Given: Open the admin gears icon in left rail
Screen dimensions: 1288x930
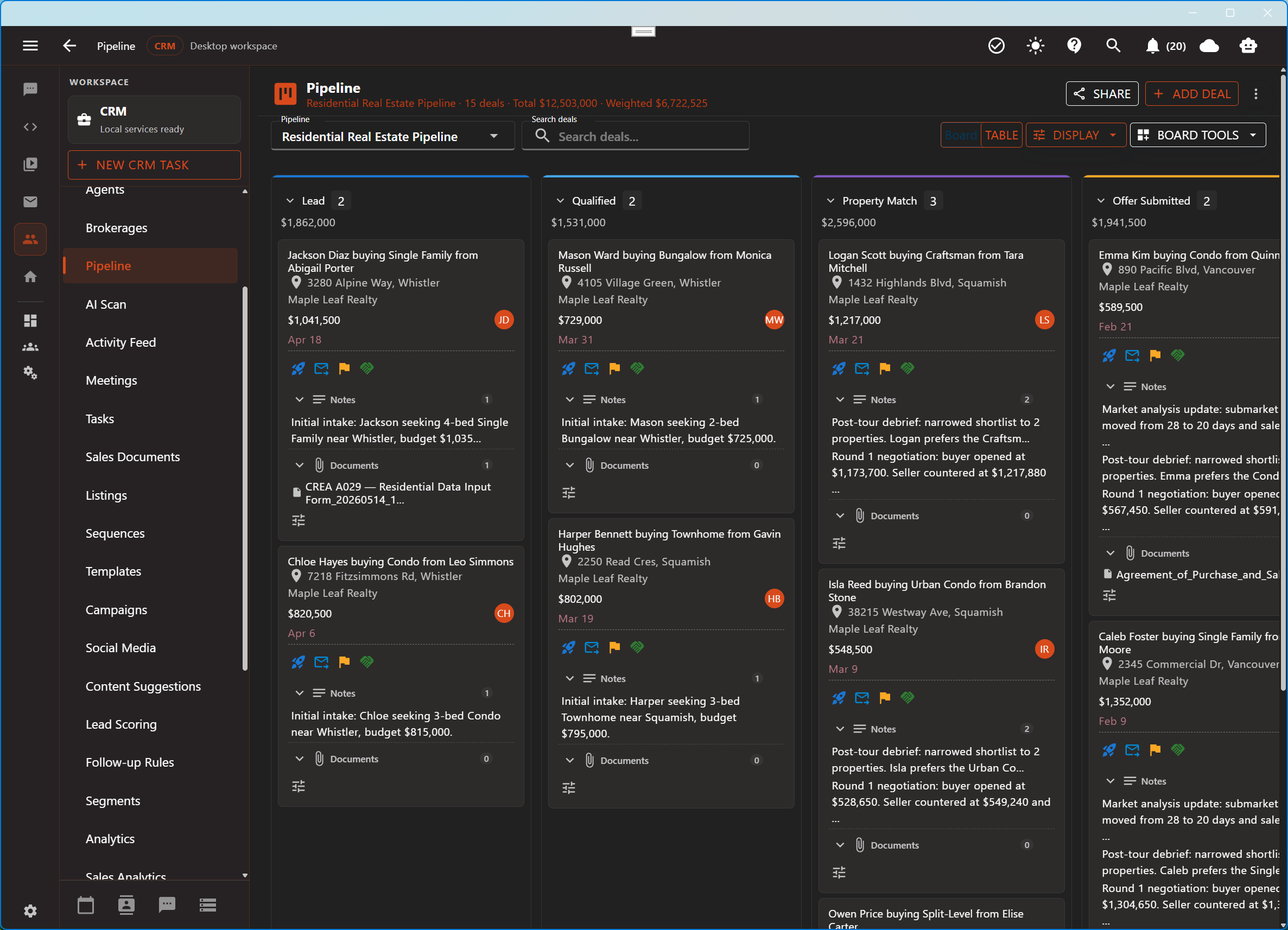Looking at the screenshot, I should coord(30,373).
